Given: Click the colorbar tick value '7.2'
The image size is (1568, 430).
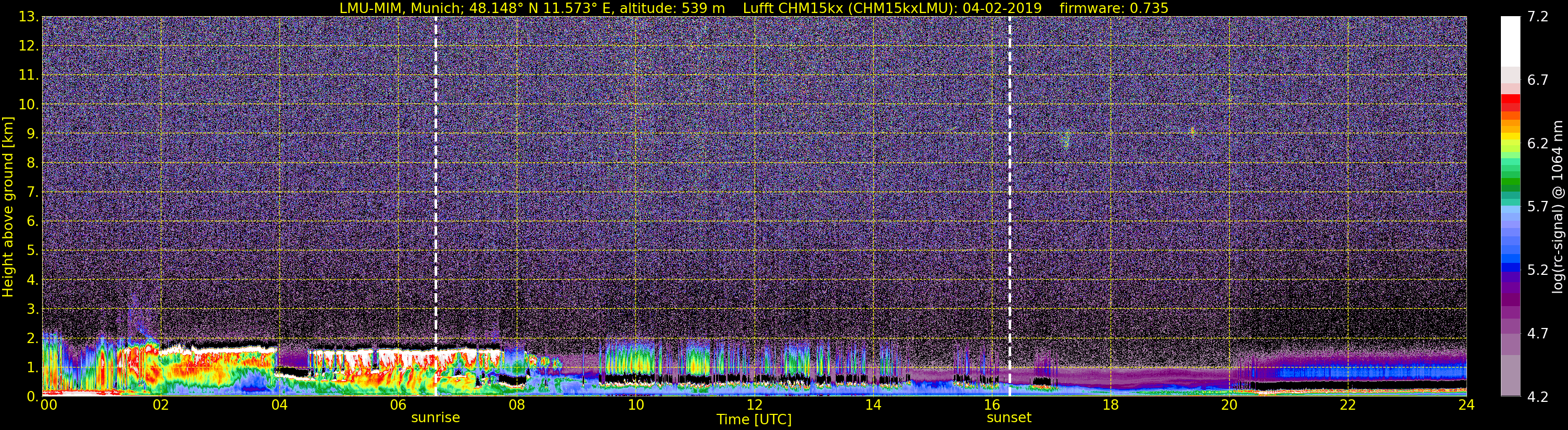Looking at the screenshot, I should coord(1538,17).
